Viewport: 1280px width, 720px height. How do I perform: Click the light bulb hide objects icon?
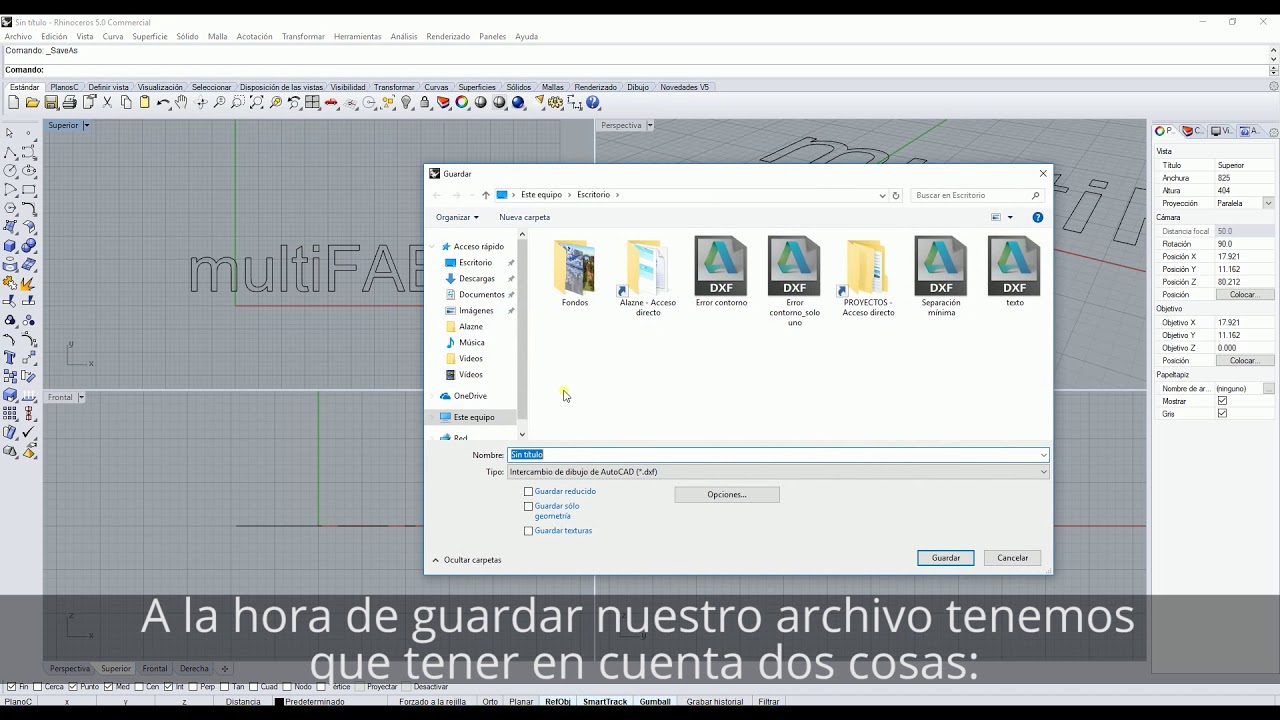(x=407, y=102)
